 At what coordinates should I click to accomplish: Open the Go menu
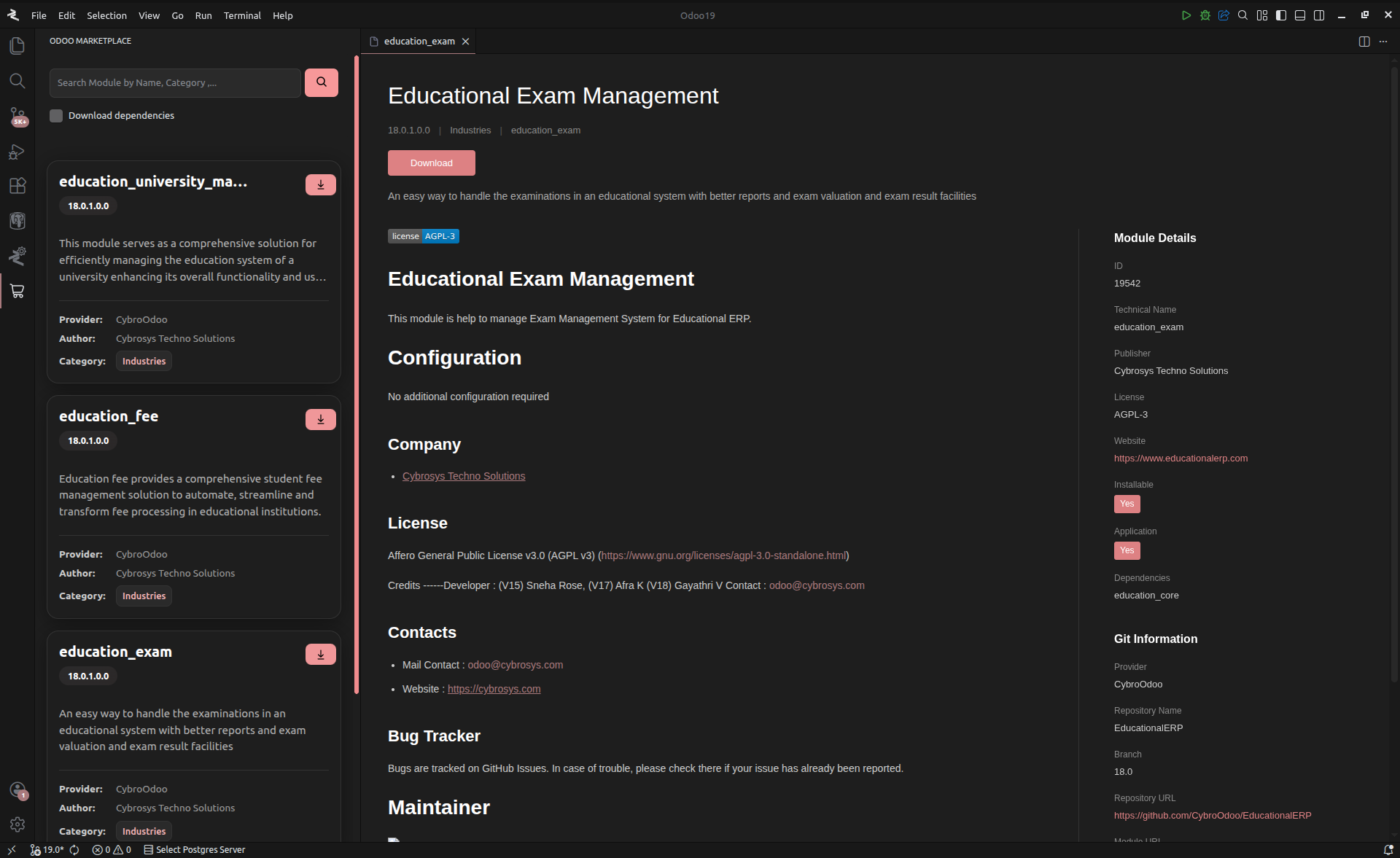[177, 15]
